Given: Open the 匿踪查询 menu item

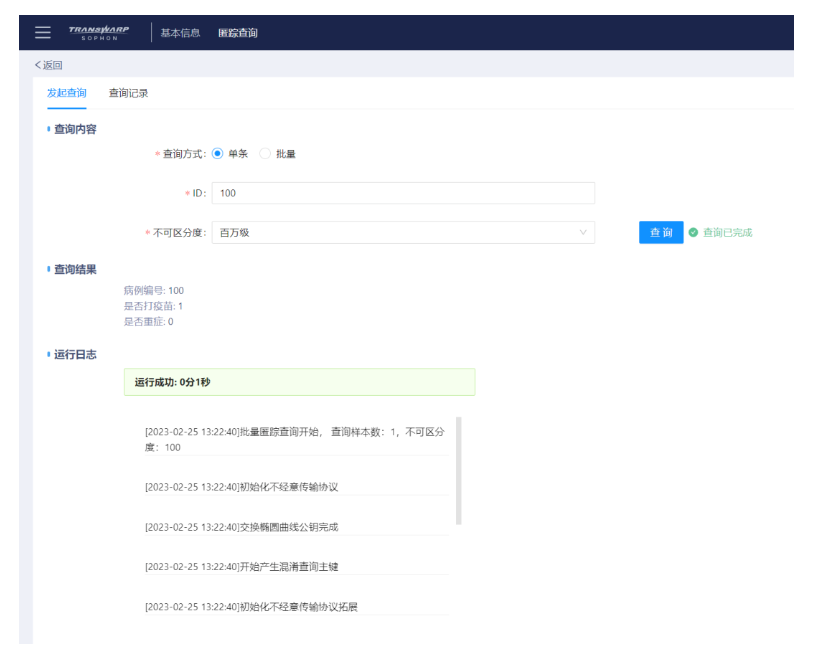Looking at the screenshot, I should (x=238, y=33).
